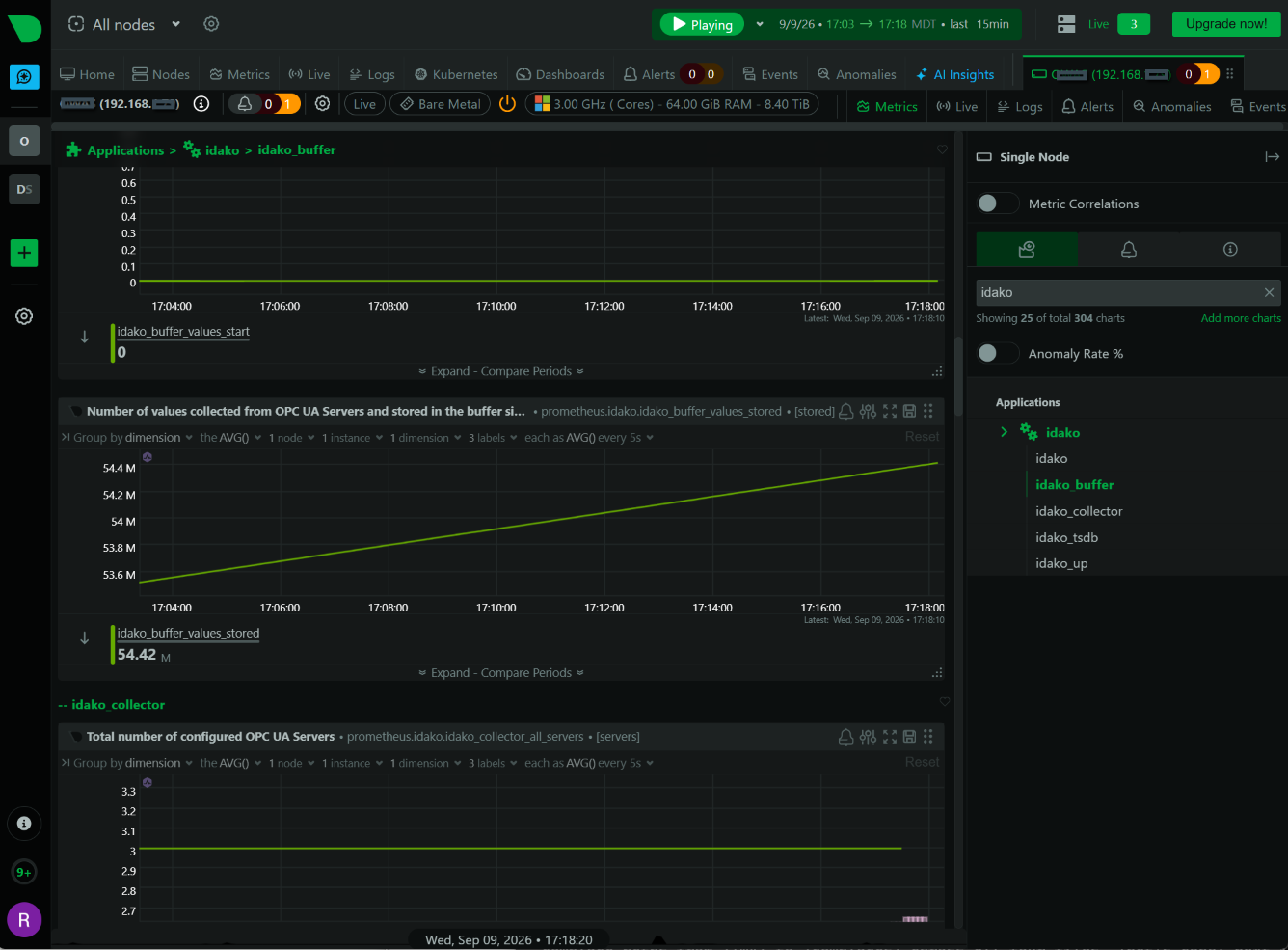Click the Add more charts link
Screen dimensions: 1288x950
click(x=1241, y=318)
